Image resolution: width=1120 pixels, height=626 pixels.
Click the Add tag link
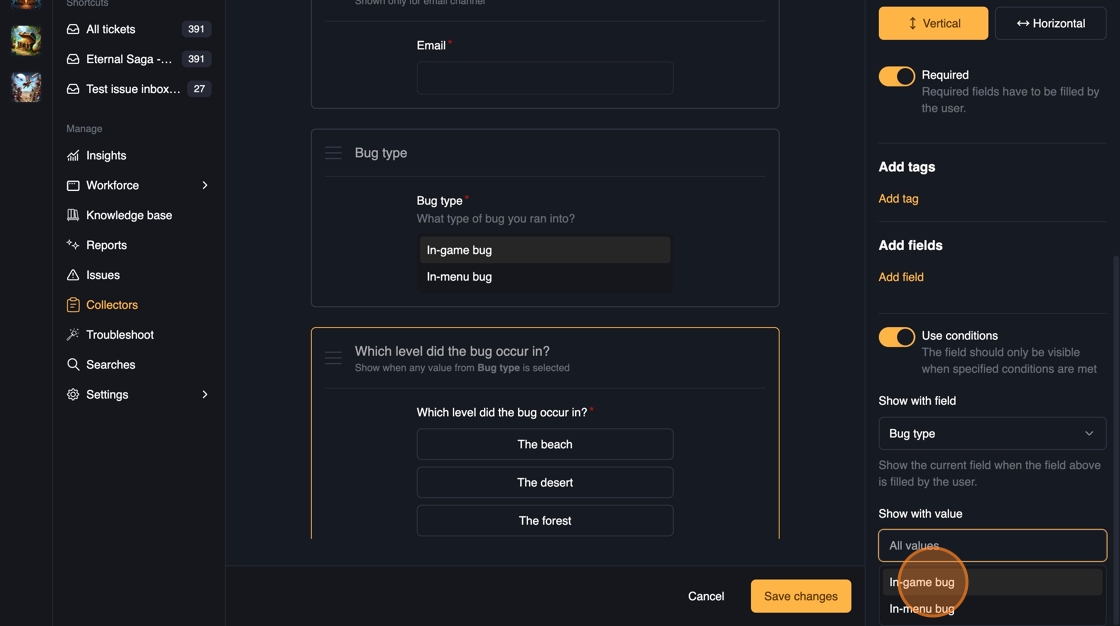(x=898, y=199)
